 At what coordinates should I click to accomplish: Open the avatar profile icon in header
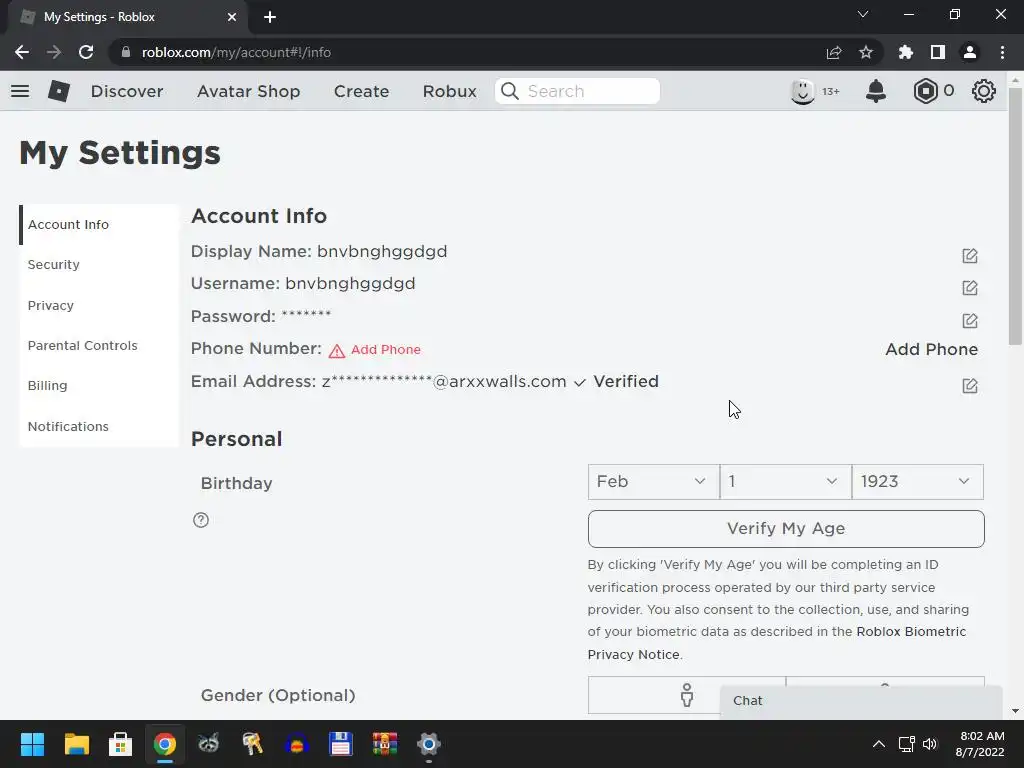coord(803,91)
